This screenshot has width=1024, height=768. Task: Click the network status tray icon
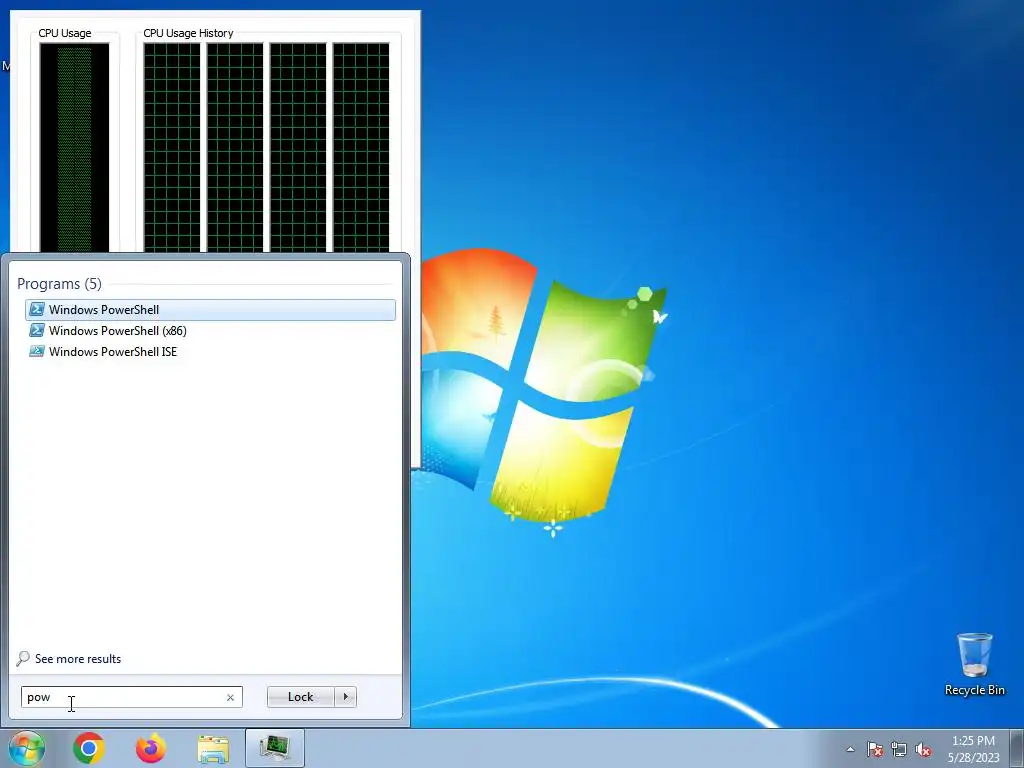click(899, 749)
